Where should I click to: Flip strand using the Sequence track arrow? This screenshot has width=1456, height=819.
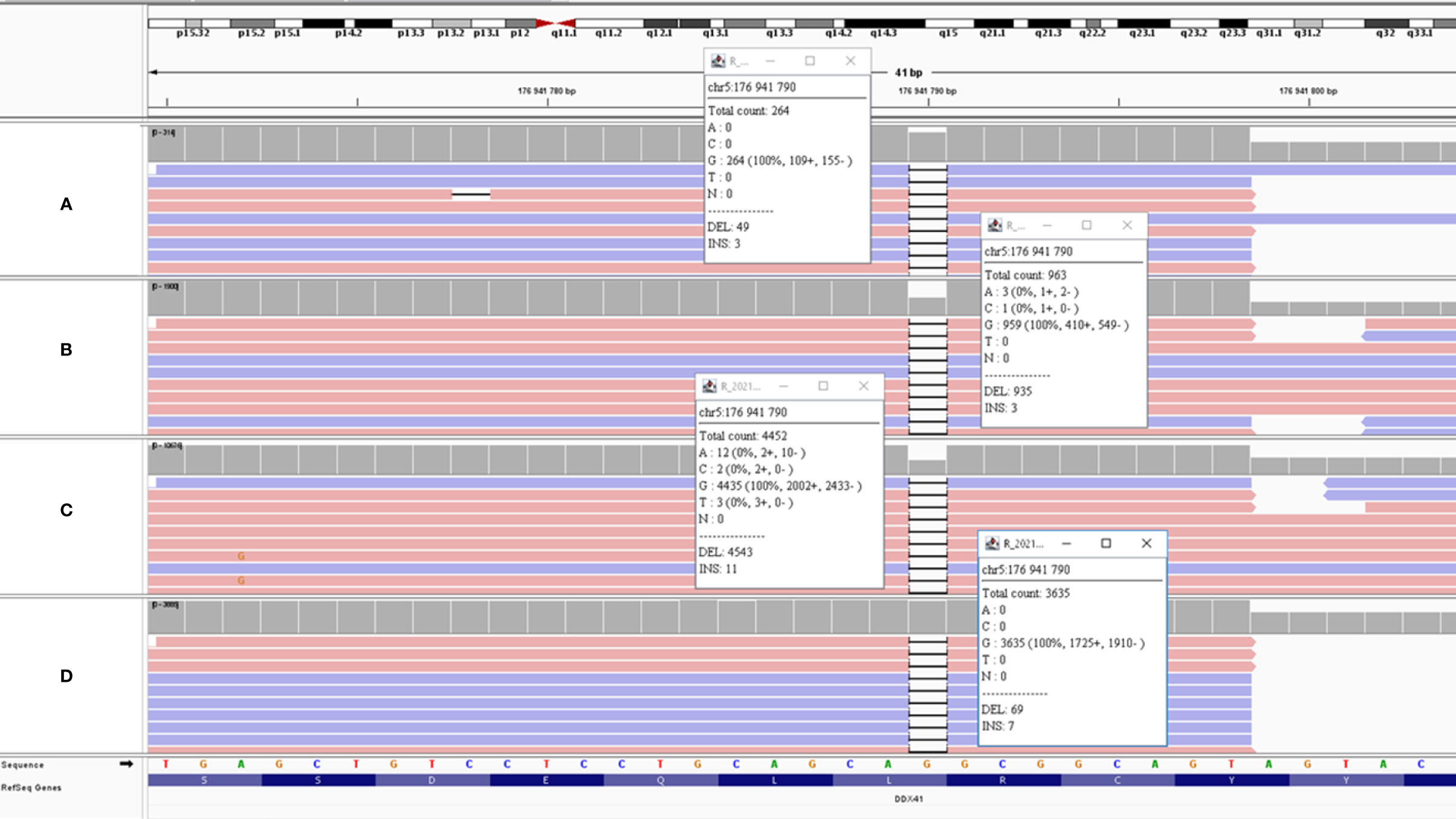126,764
